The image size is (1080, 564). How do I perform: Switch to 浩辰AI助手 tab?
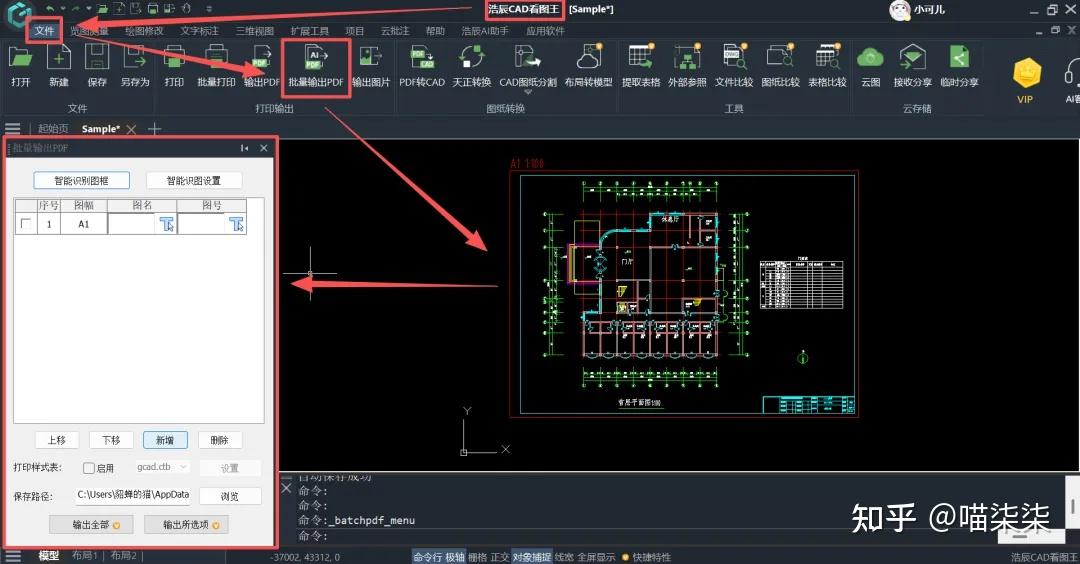coord(485,31)
